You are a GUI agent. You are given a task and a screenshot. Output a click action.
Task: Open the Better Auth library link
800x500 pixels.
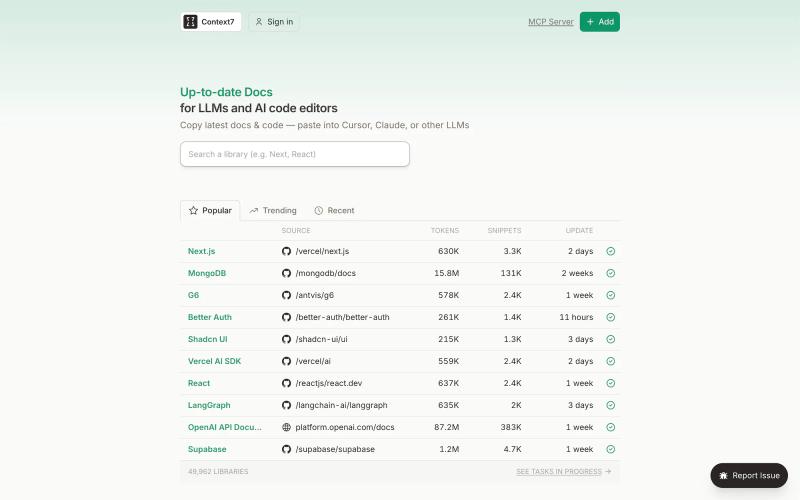tap(210, 317)
